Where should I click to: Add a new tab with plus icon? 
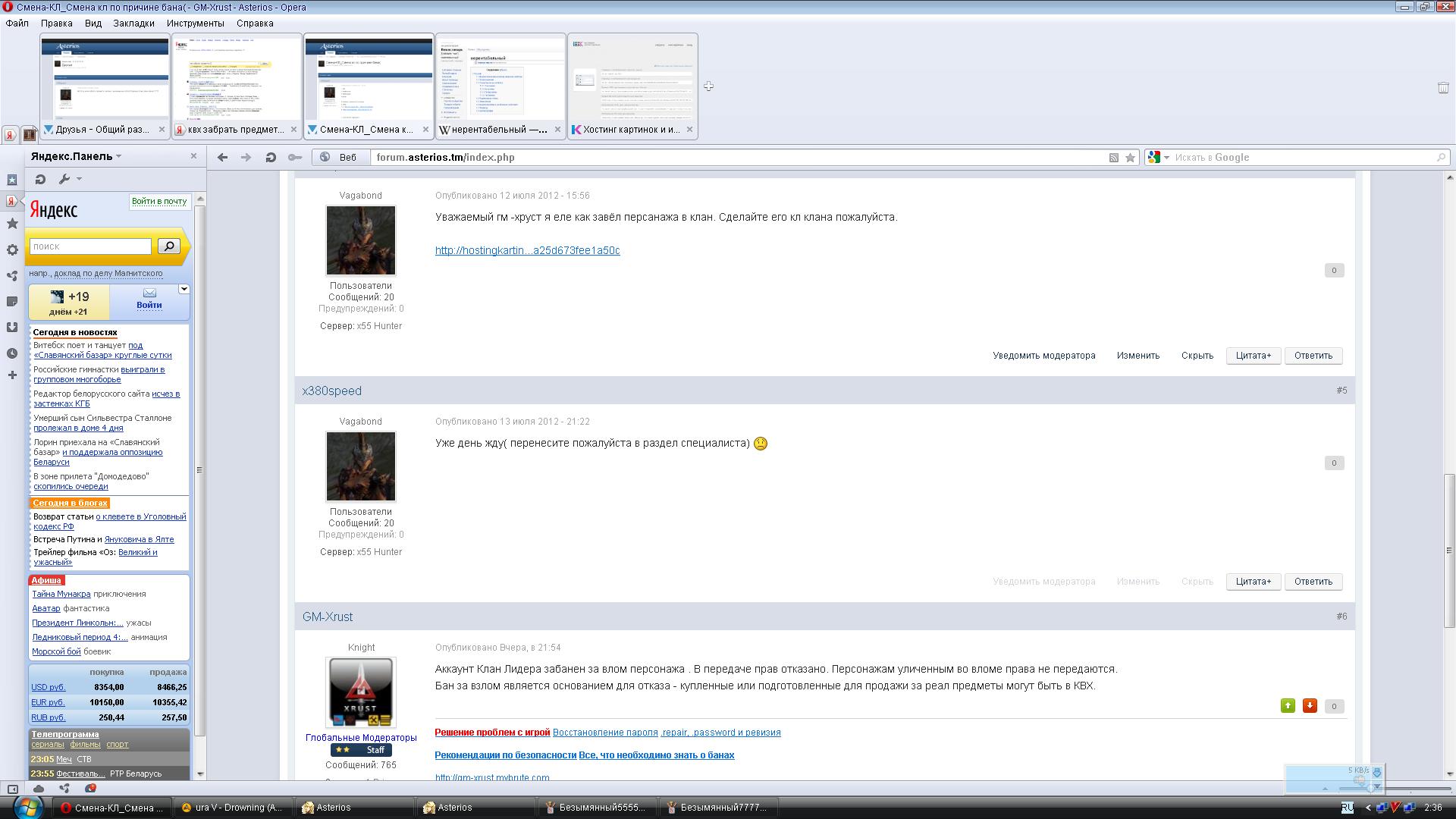[708, 86]
